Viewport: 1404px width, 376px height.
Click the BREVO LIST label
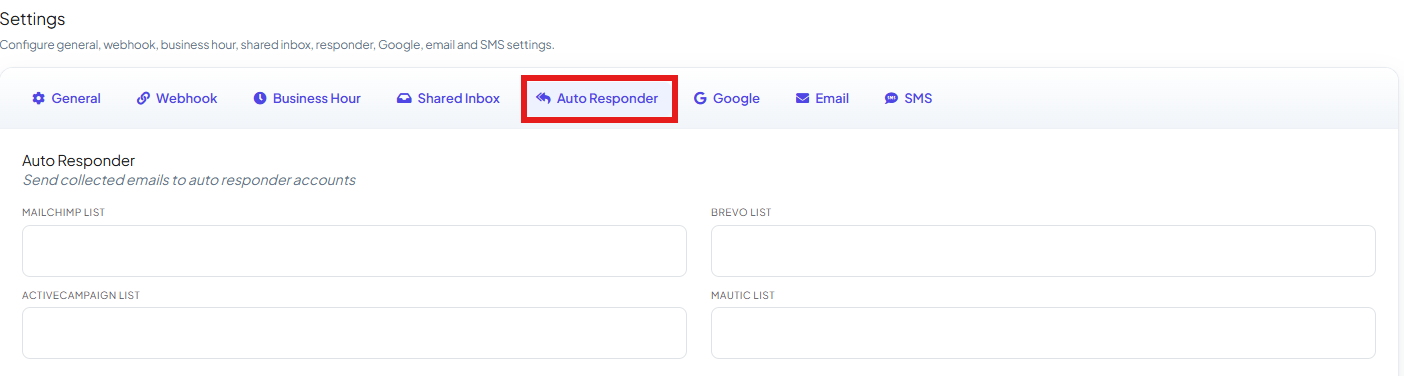click(741, 213)
